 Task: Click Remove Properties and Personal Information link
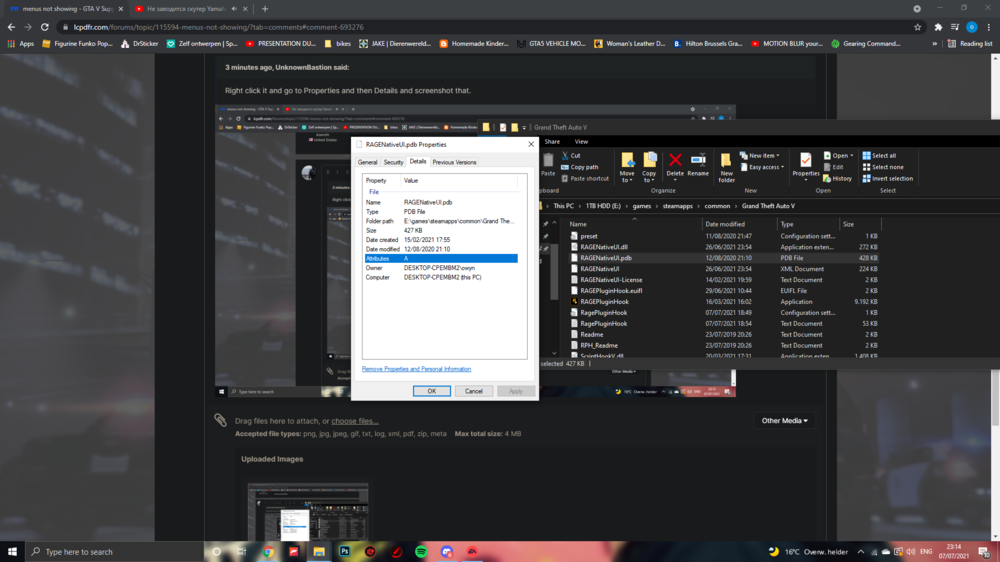pyautogui.click(x=416, y=369)
